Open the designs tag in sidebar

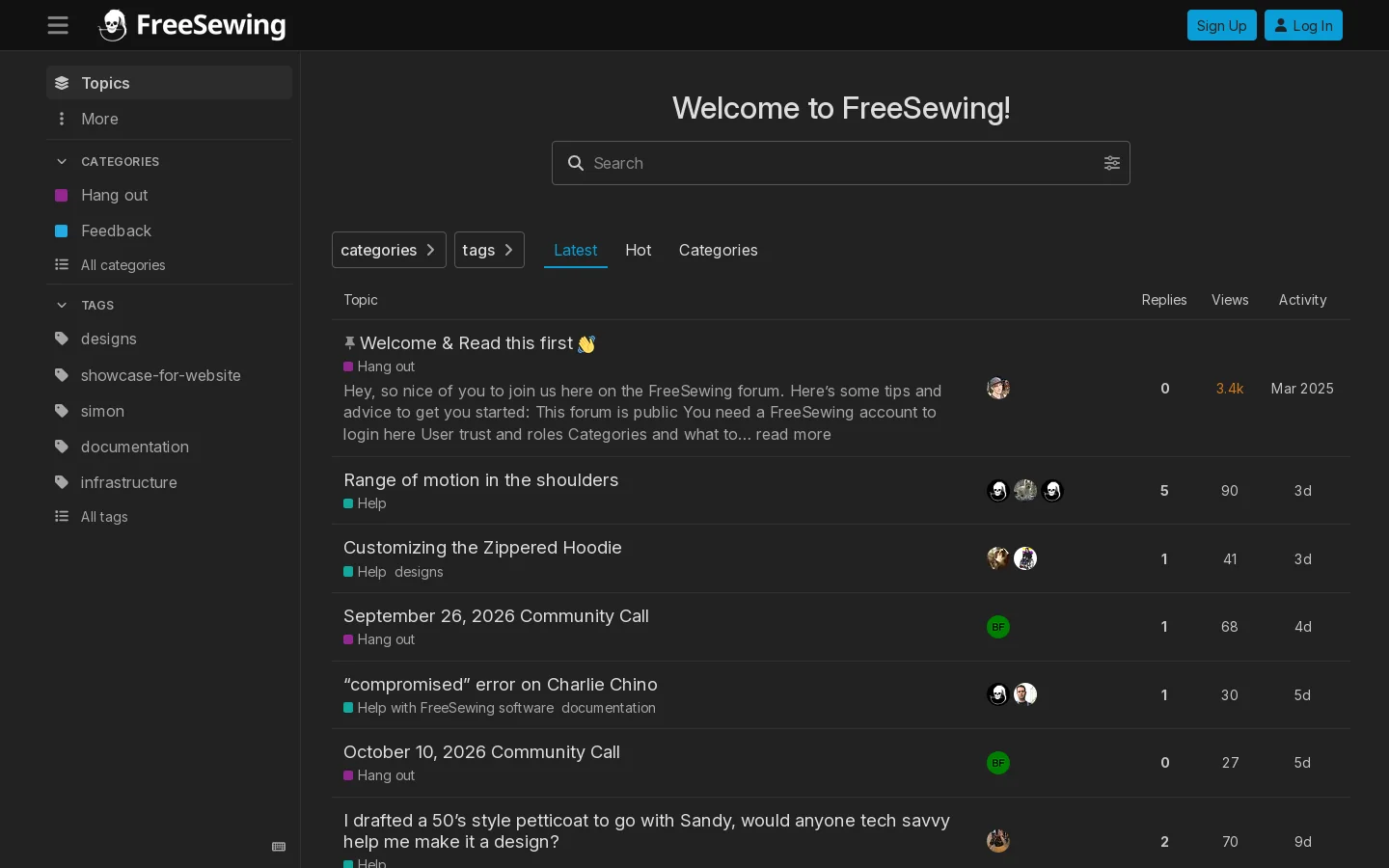[x=169, y=339]
